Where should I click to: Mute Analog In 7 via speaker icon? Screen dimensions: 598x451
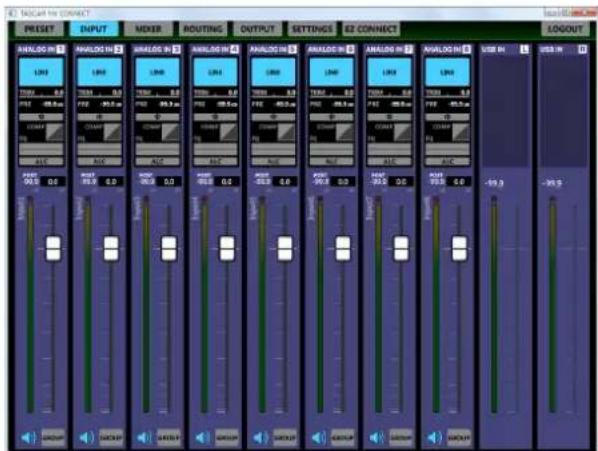click(377, 438)
